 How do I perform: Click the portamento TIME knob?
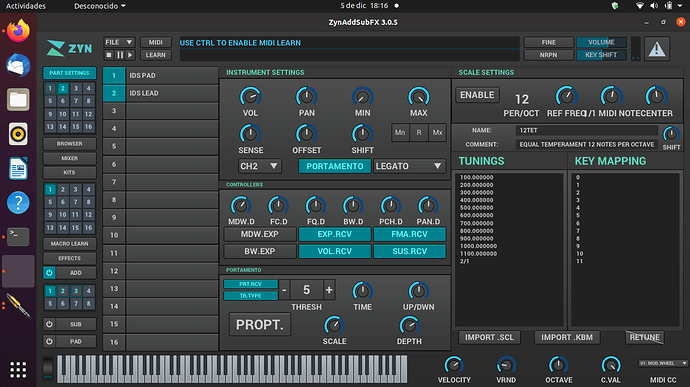(x=363, y=291)
